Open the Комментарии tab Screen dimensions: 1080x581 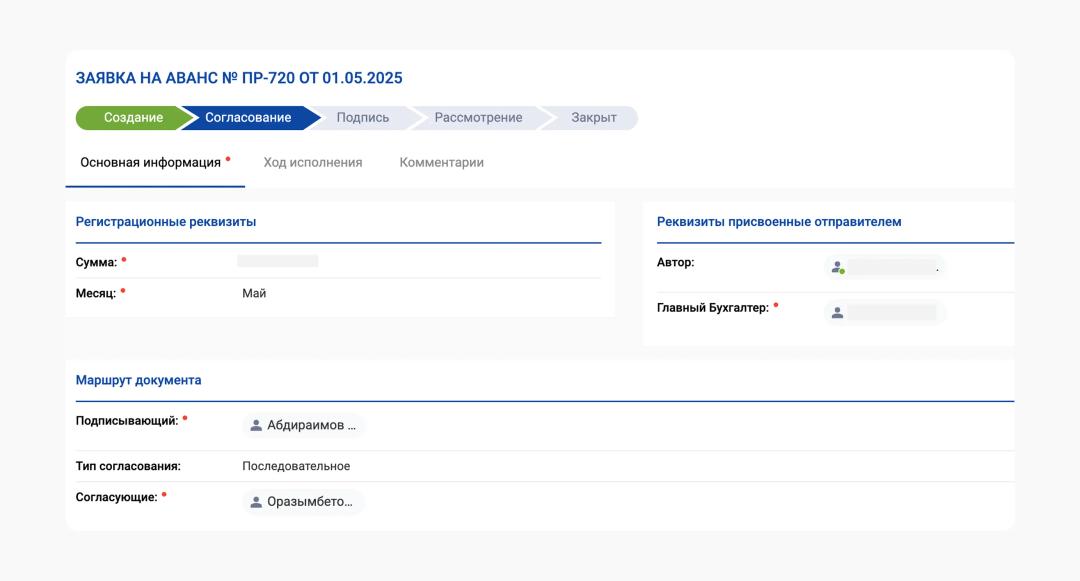[x=441, y=162]
